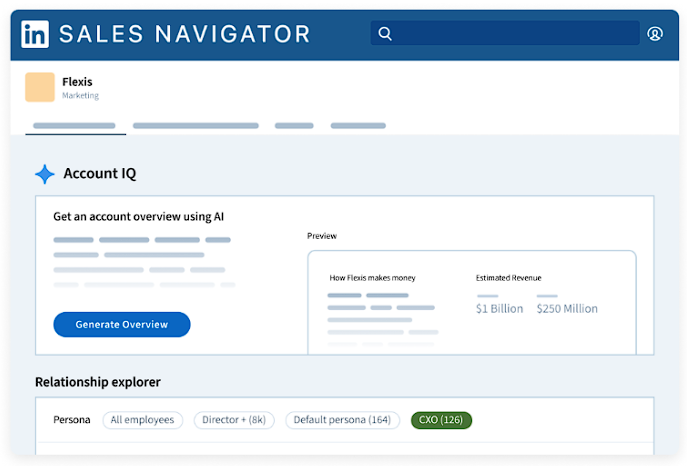Deselect the green CXO (126) chip
Screen dimensions: 687x466
coord(441,420)
